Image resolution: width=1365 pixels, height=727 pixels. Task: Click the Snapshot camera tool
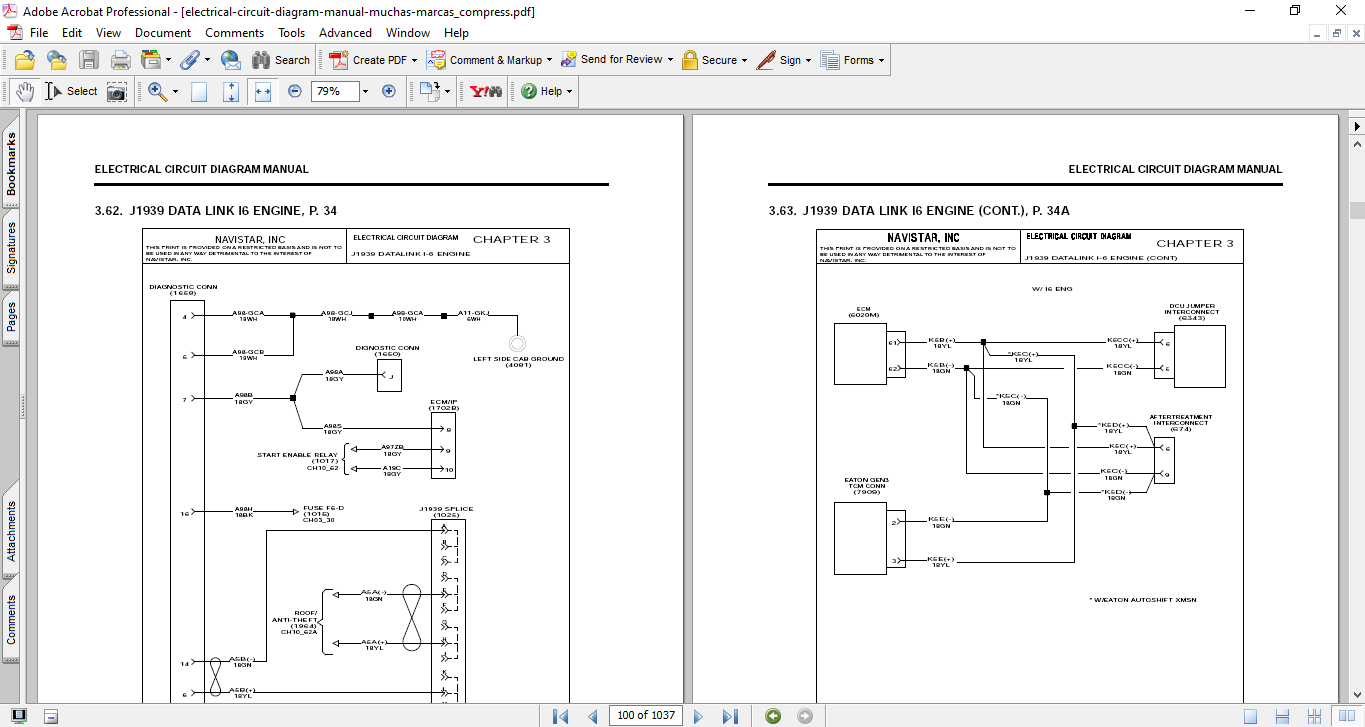pos(117,91)
